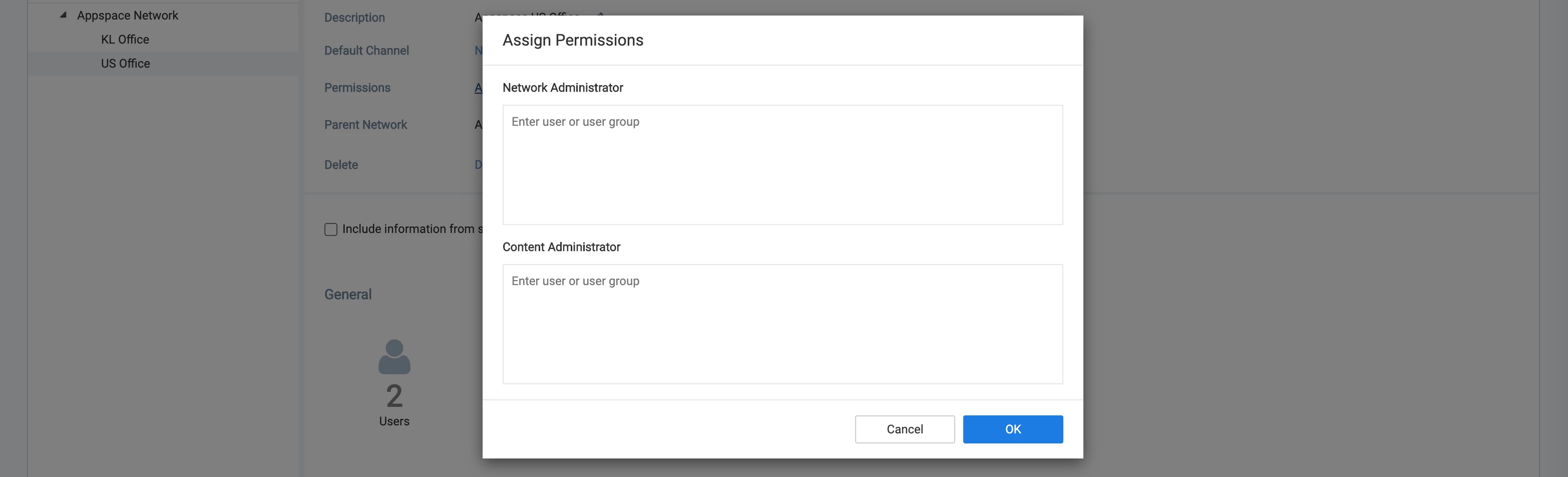Focus the Content Administrator user field
The width and height of the screenshot is (1568, 477).
pyautogui.click(x=782, y=324)
